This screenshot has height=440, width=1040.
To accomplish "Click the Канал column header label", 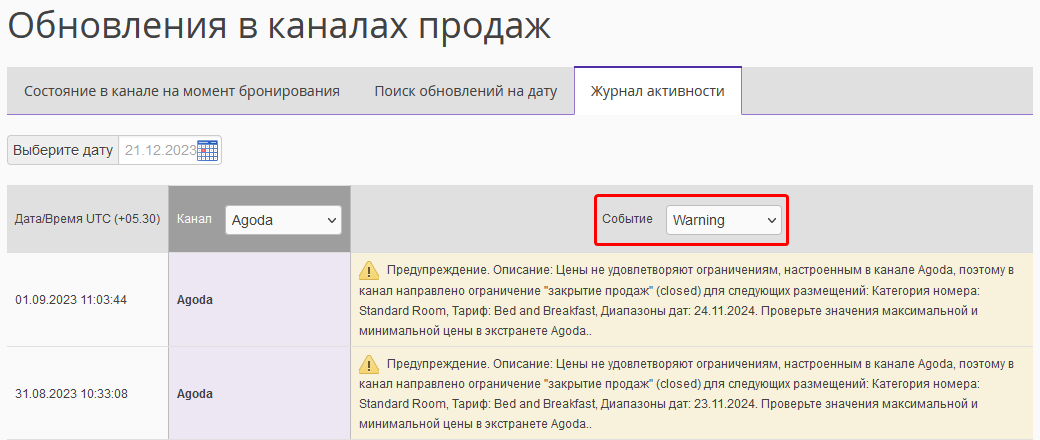I will 194,219.
